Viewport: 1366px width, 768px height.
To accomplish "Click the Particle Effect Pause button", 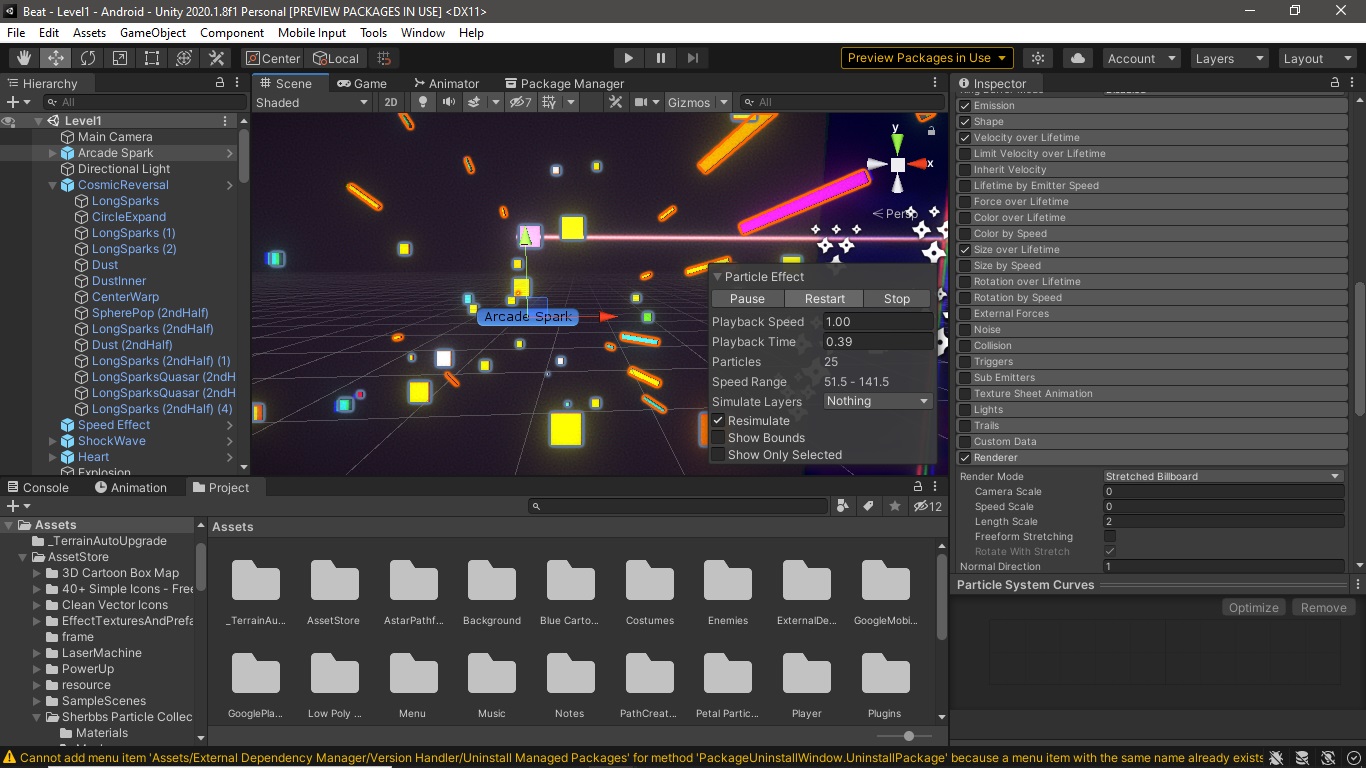I will click(x=747, y=299).
